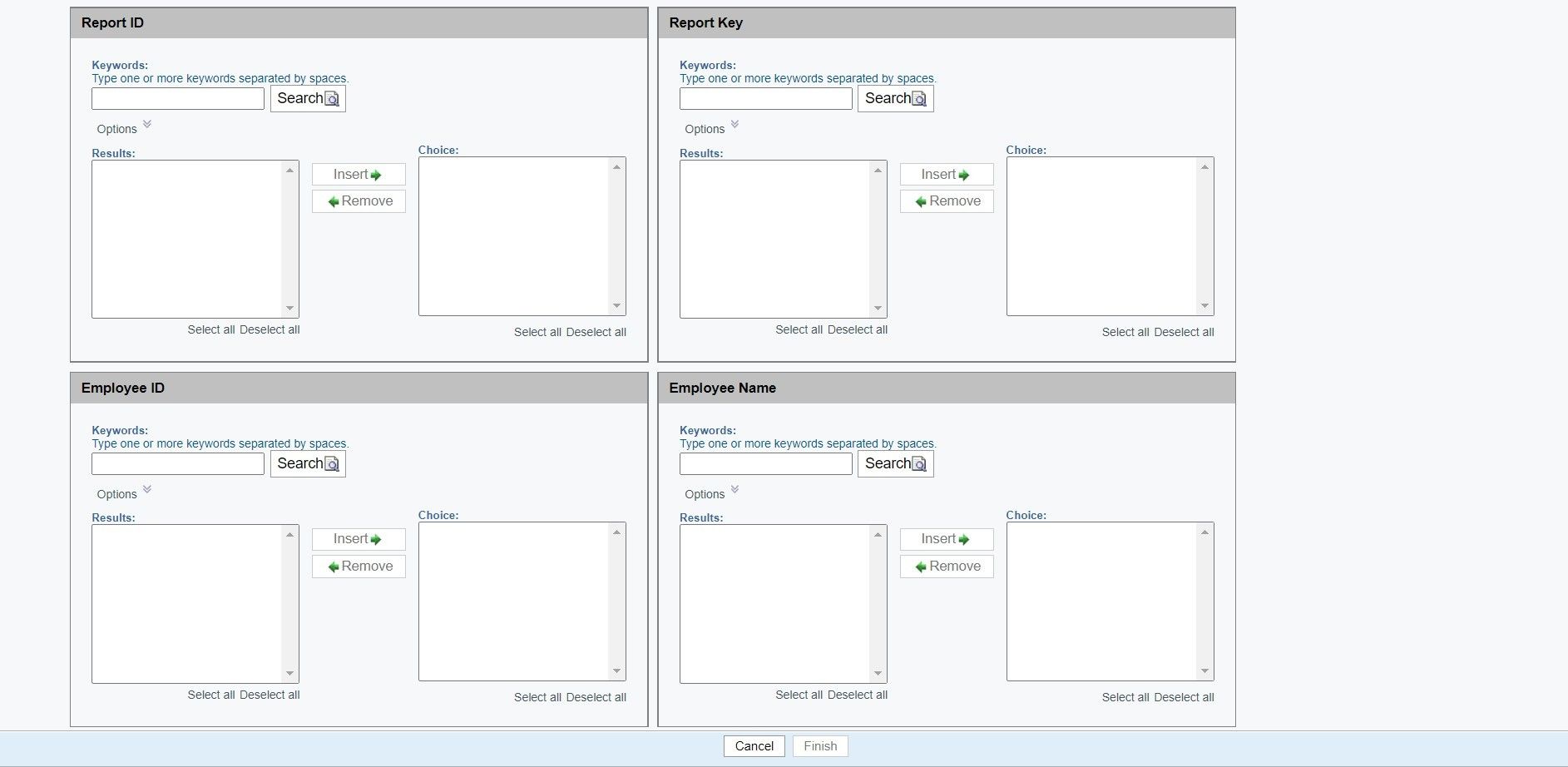Click Cancel at the bottom of the page
The height and width of the screenshot is (767, 1568).
click(x=754, y=746)
